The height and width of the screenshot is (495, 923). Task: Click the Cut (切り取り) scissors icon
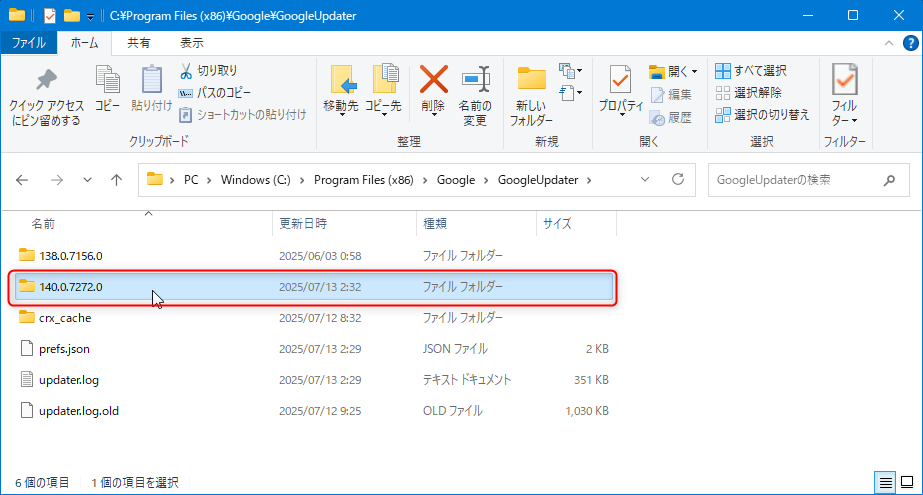coord(186,71)
